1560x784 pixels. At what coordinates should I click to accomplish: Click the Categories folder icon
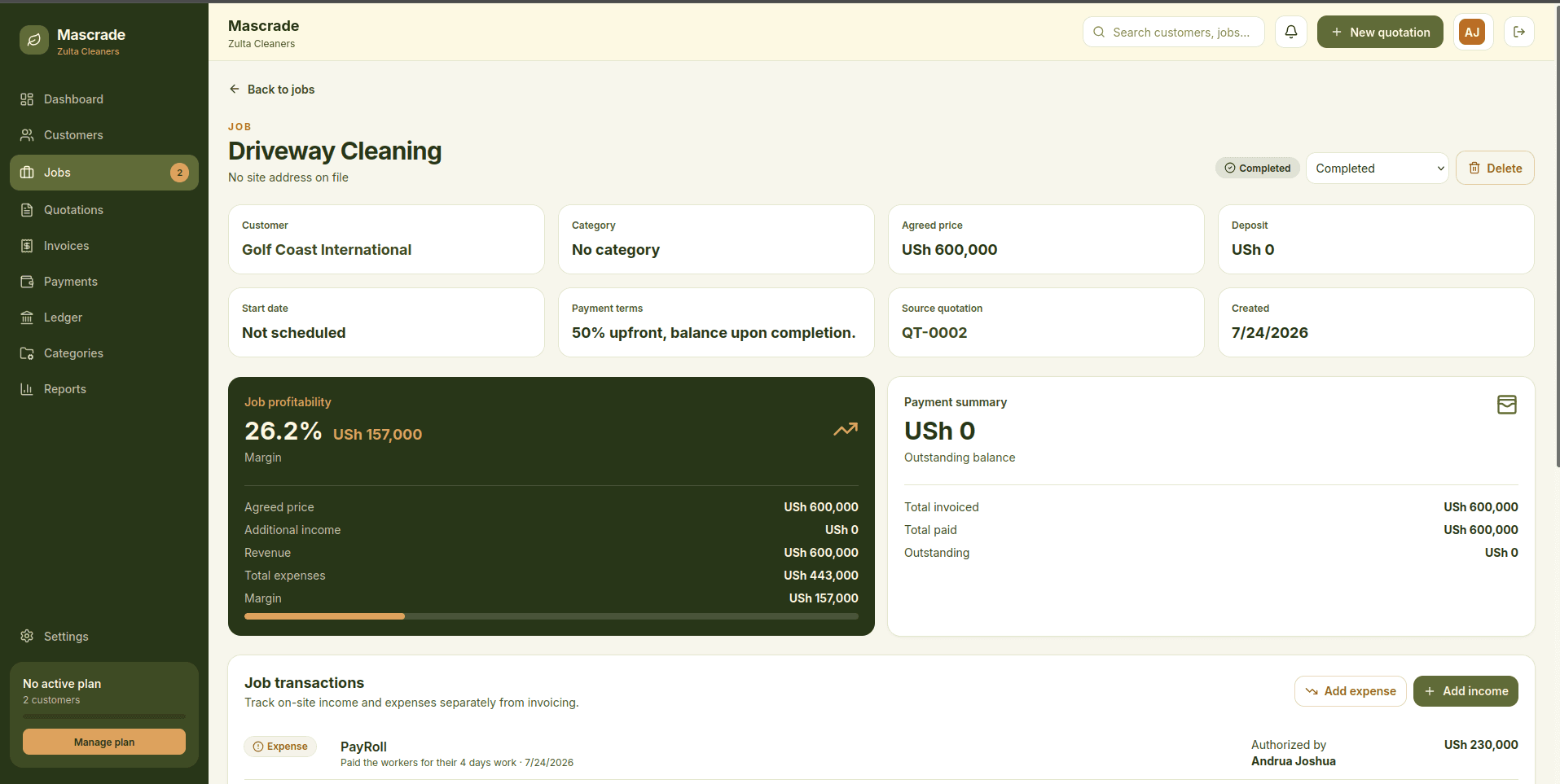[x=27, y=353]
